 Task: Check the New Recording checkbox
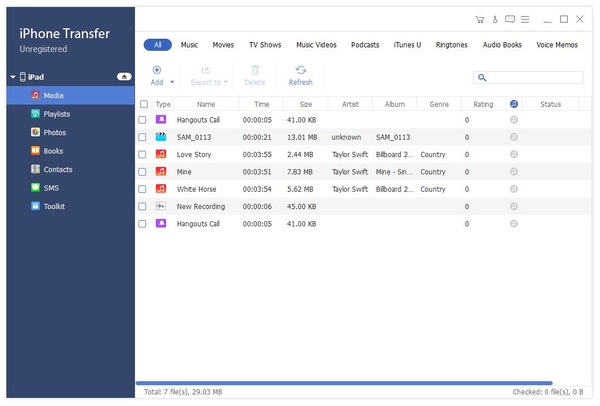coord(142,206)
